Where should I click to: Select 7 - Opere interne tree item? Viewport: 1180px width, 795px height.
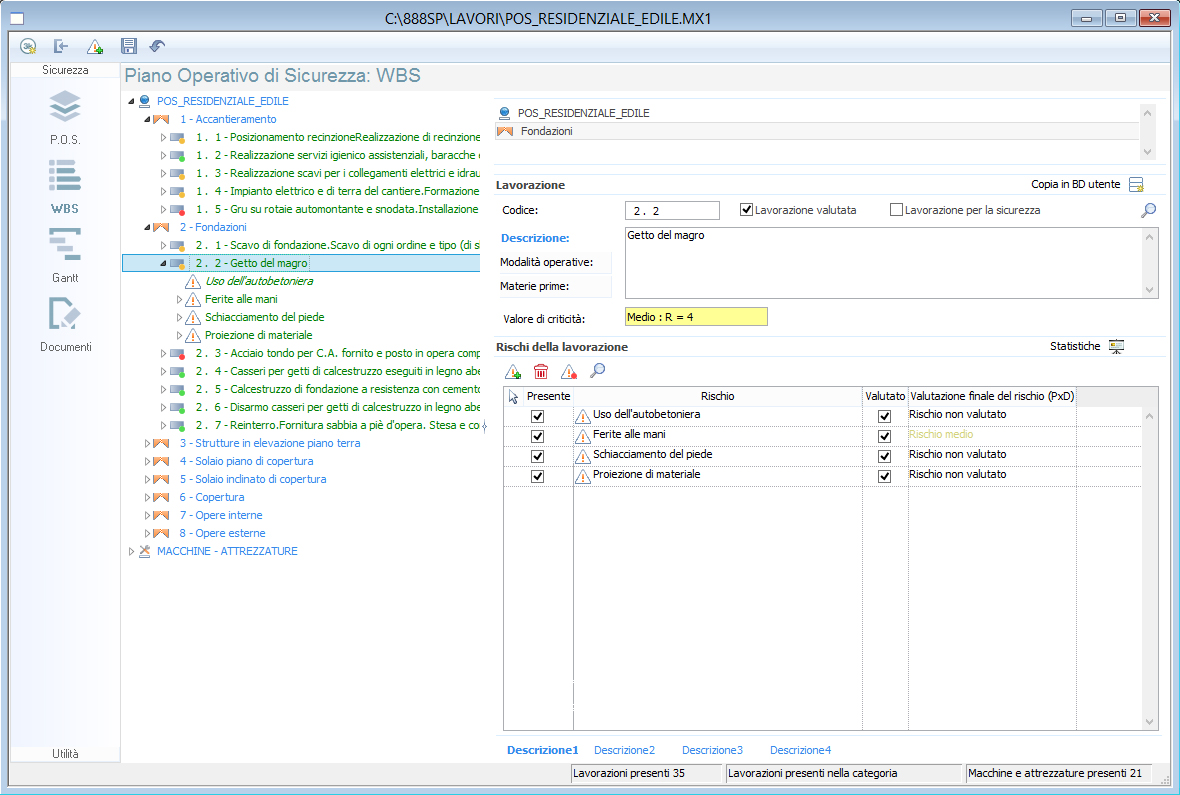pos(221,516)
